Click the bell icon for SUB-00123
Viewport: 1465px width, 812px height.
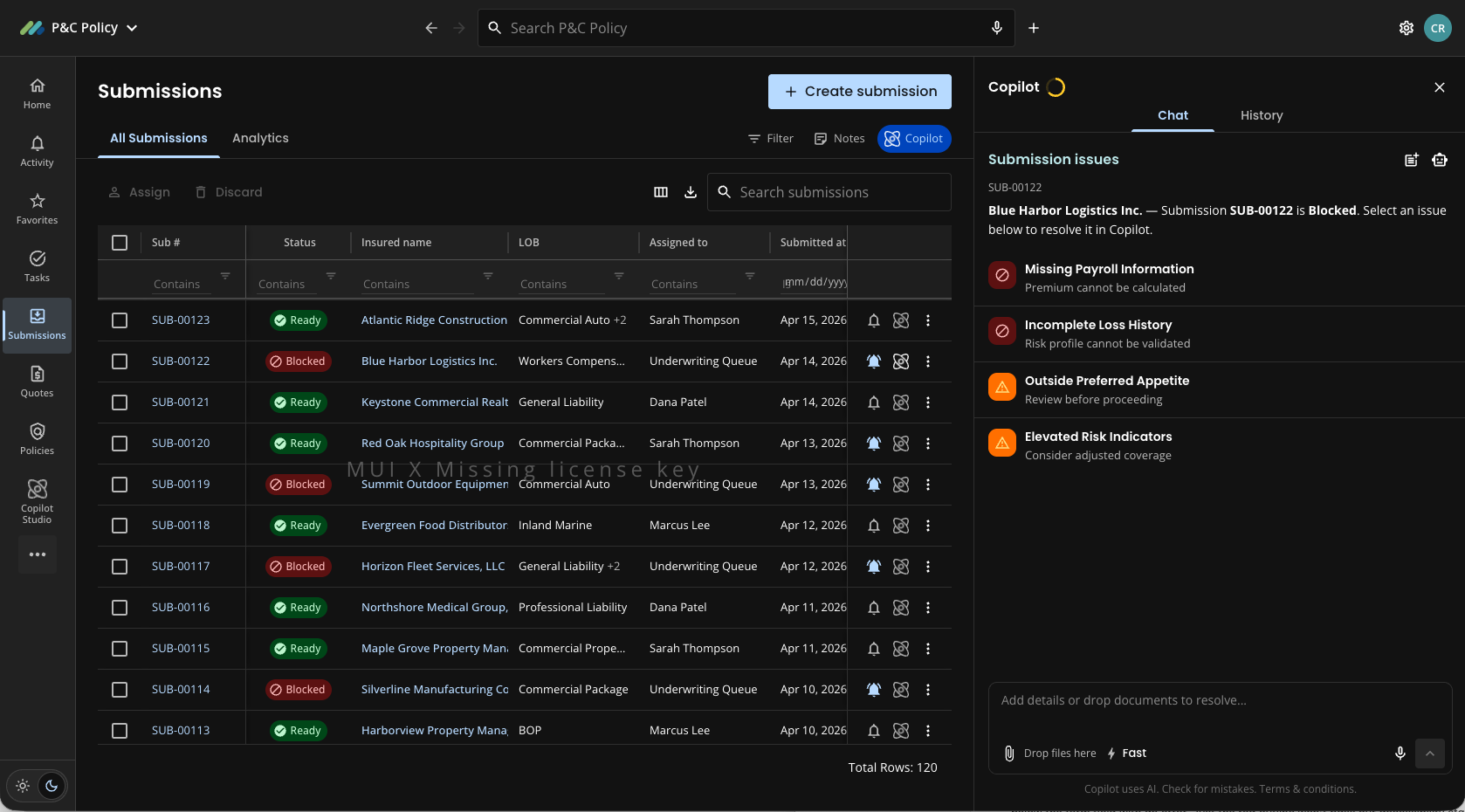click(873, 320)
